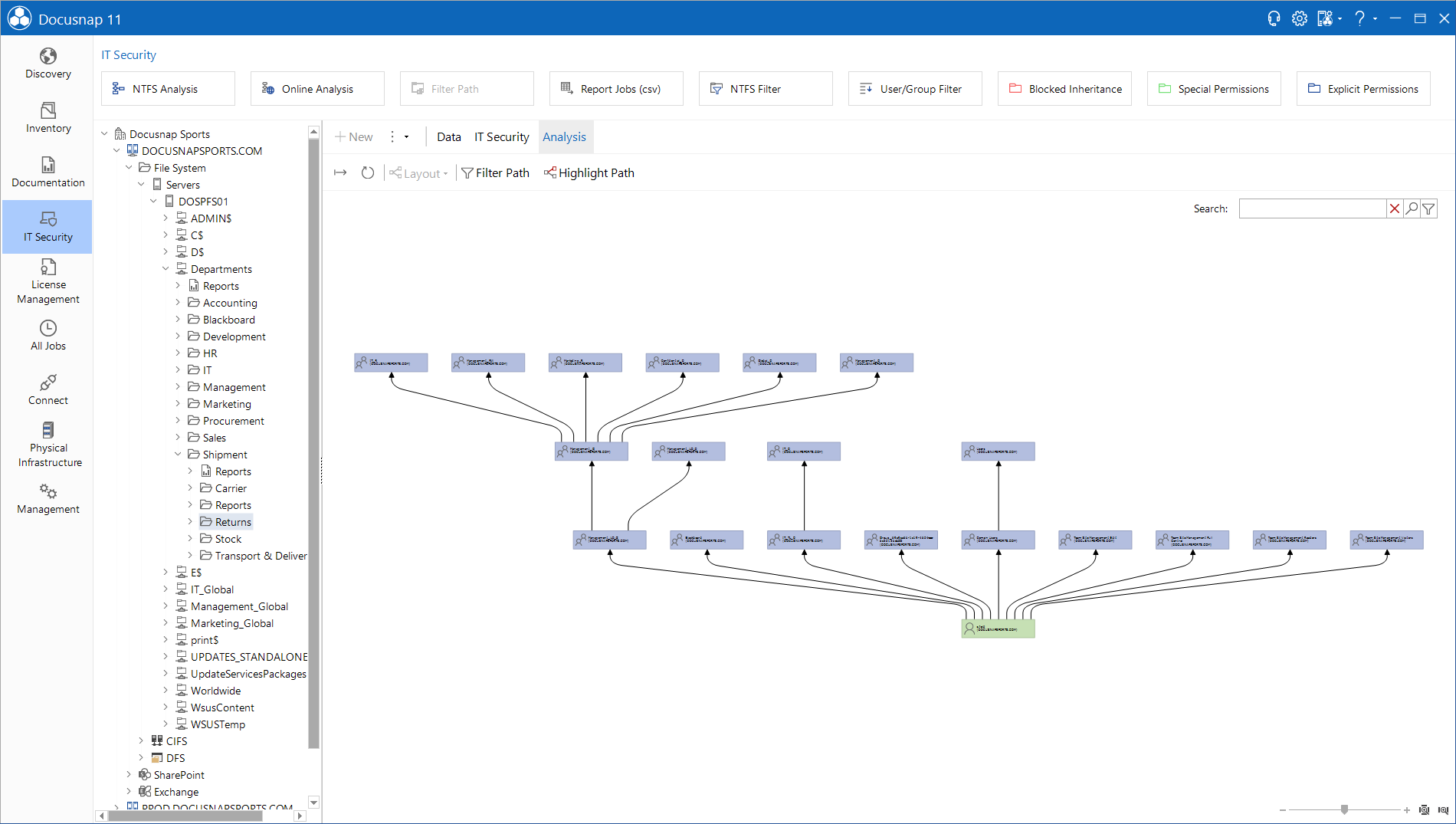
Task: Click the zoom-to-fit icon at bottom right
Action: (1424, 810)
